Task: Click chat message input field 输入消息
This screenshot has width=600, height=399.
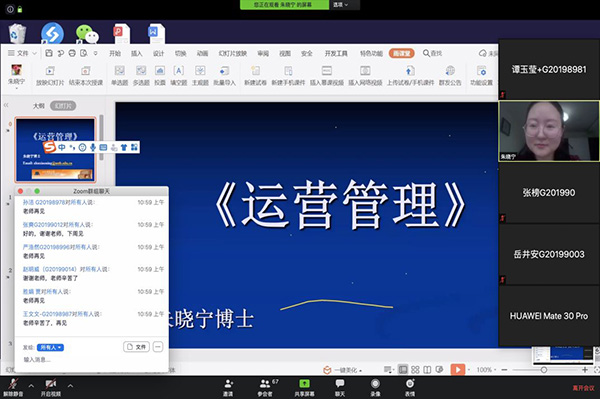Action: (x=92, y=360)
